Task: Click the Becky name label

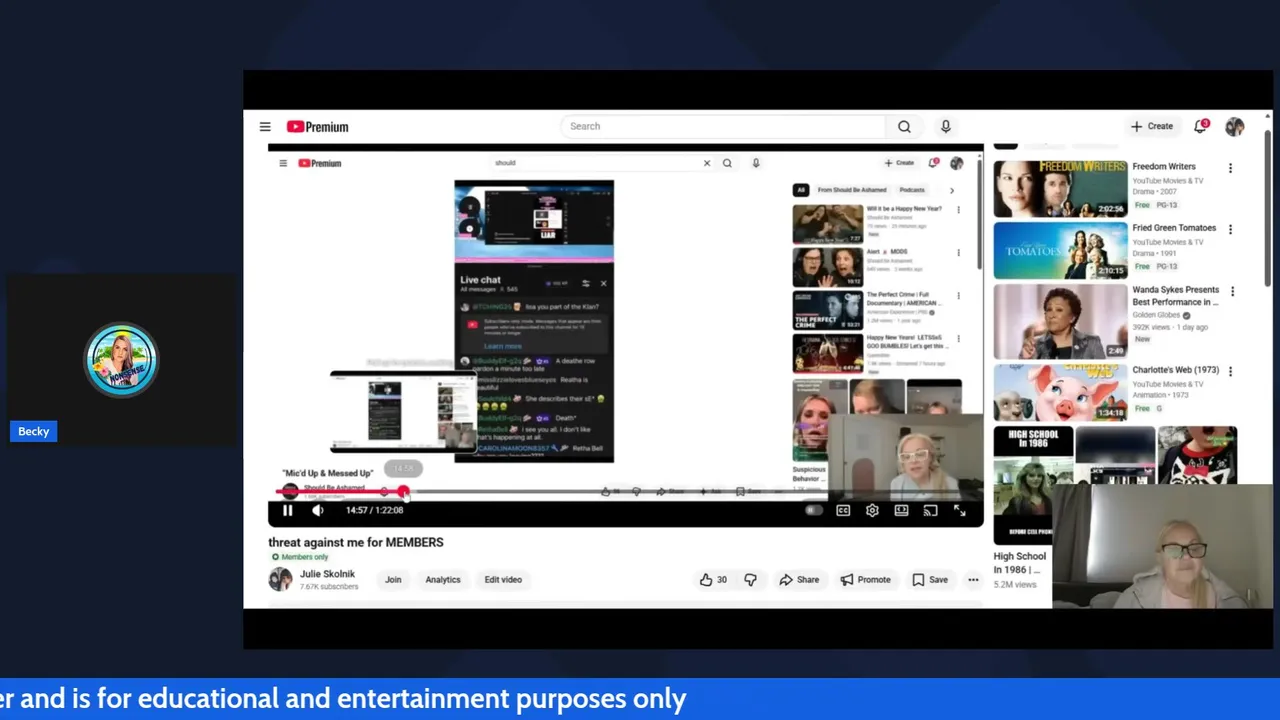Action: click(x=33, y=431)
